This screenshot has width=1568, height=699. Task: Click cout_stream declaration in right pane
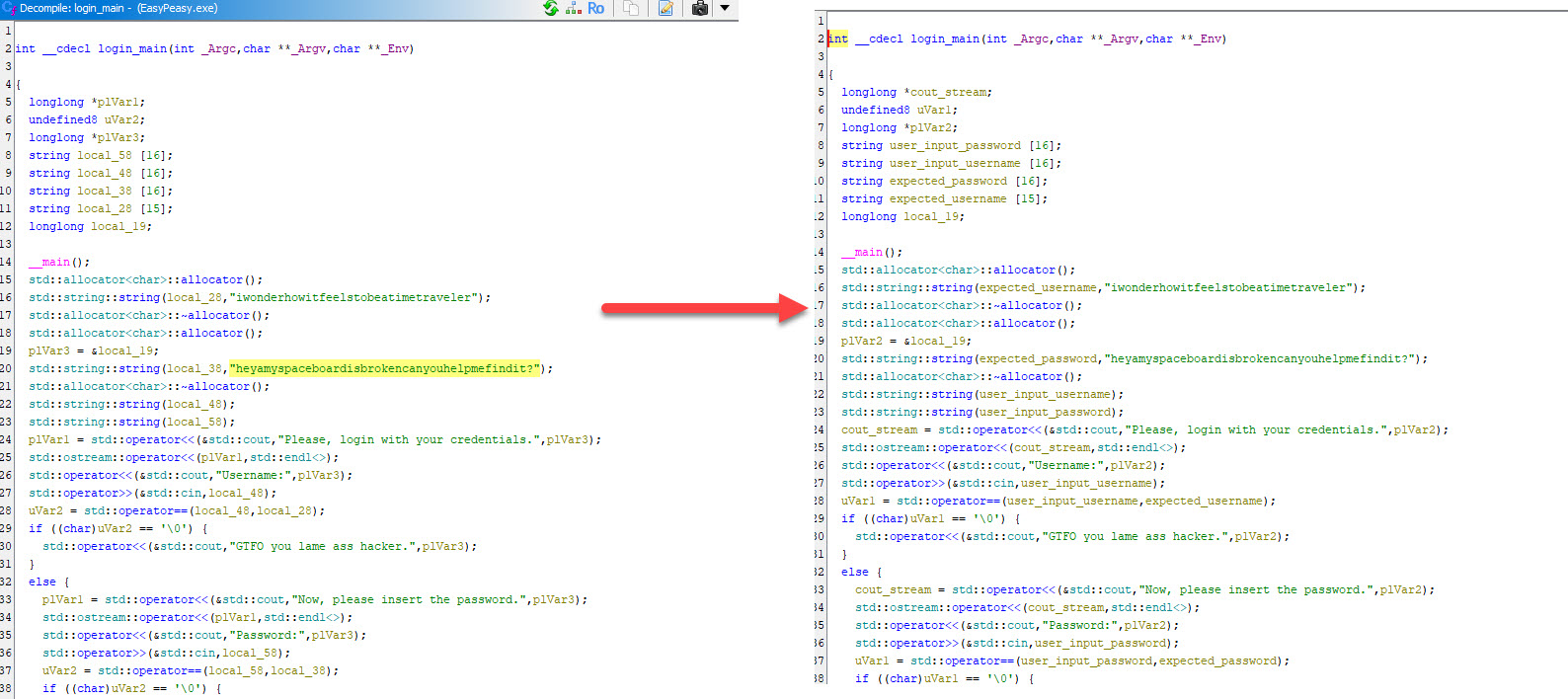(951, 93)
